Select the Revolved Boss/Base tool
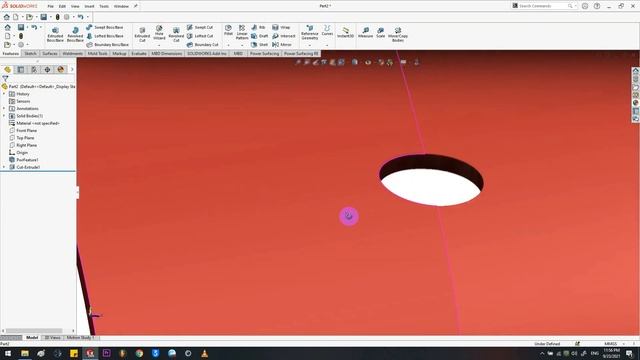The height and width of the screenshot is (360, 640). (x=75, y=35)
